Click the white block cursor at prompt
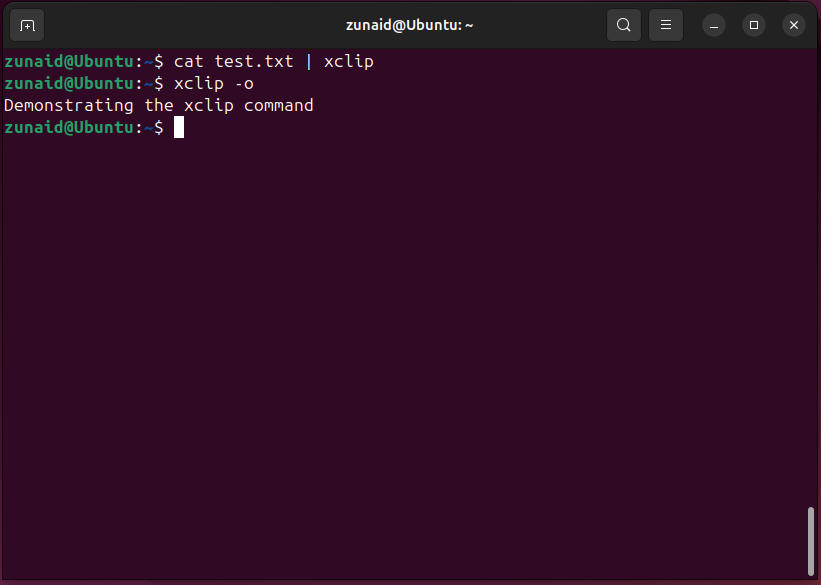The height and width of the screenshot is (585, 821). 179,128
